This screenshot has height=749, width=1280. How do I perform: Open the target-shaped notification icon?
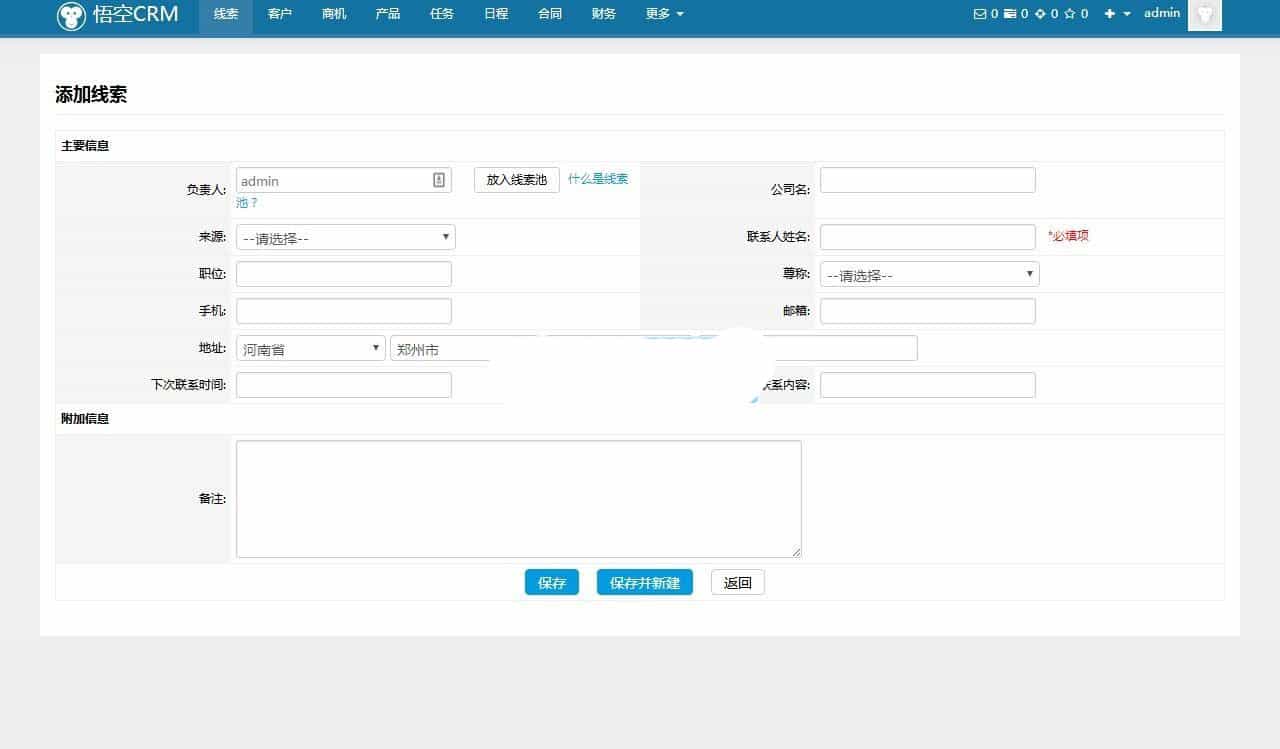coord(1040,14)
